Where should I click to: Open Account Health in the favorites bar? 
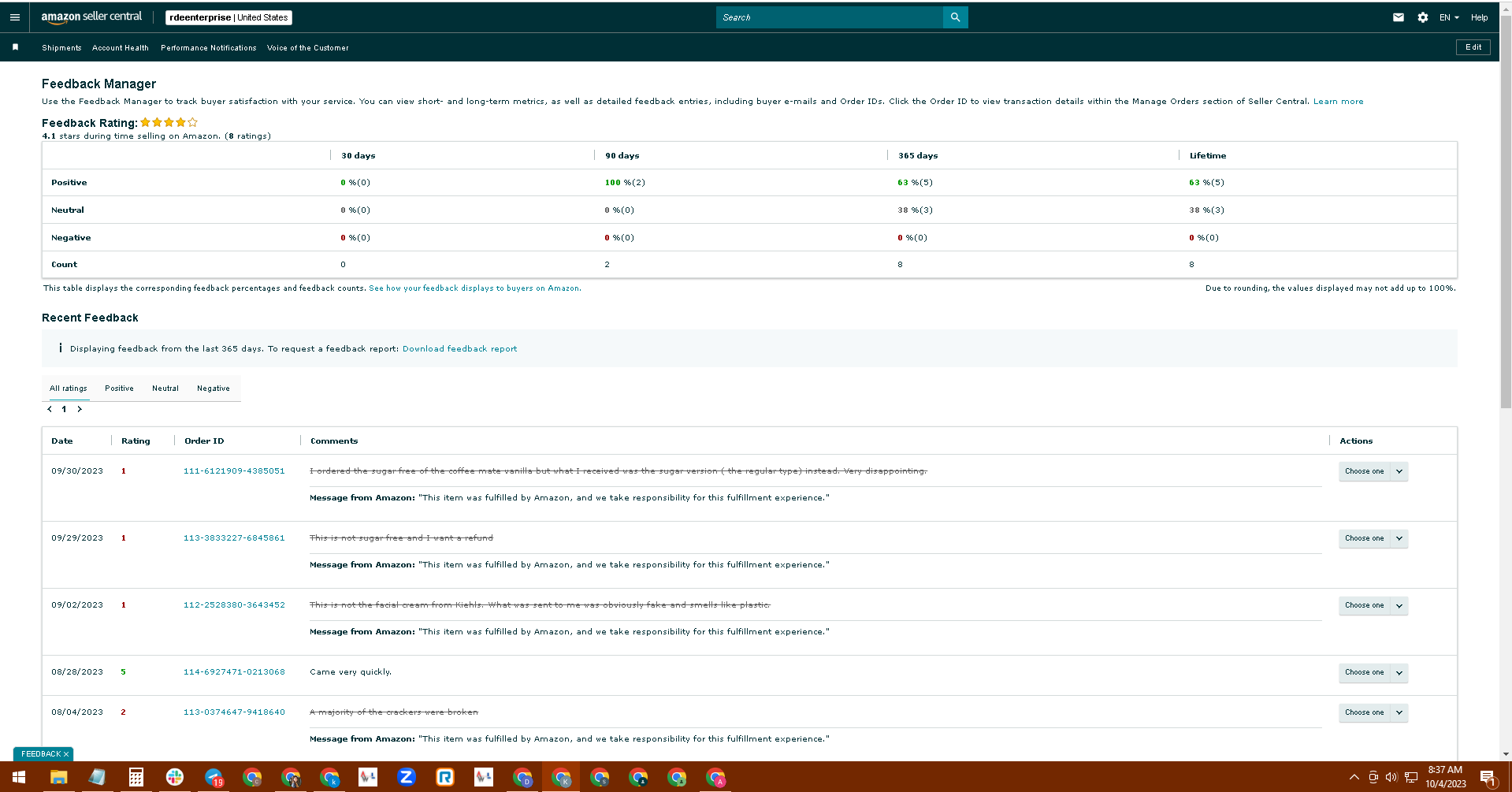121,48
